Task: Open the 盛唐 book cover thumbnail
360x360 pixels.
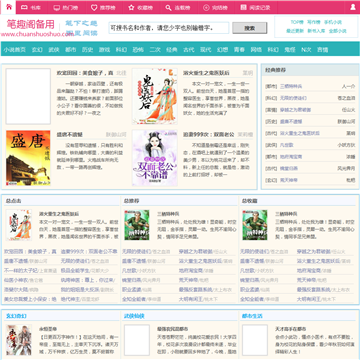Action: 28,158
